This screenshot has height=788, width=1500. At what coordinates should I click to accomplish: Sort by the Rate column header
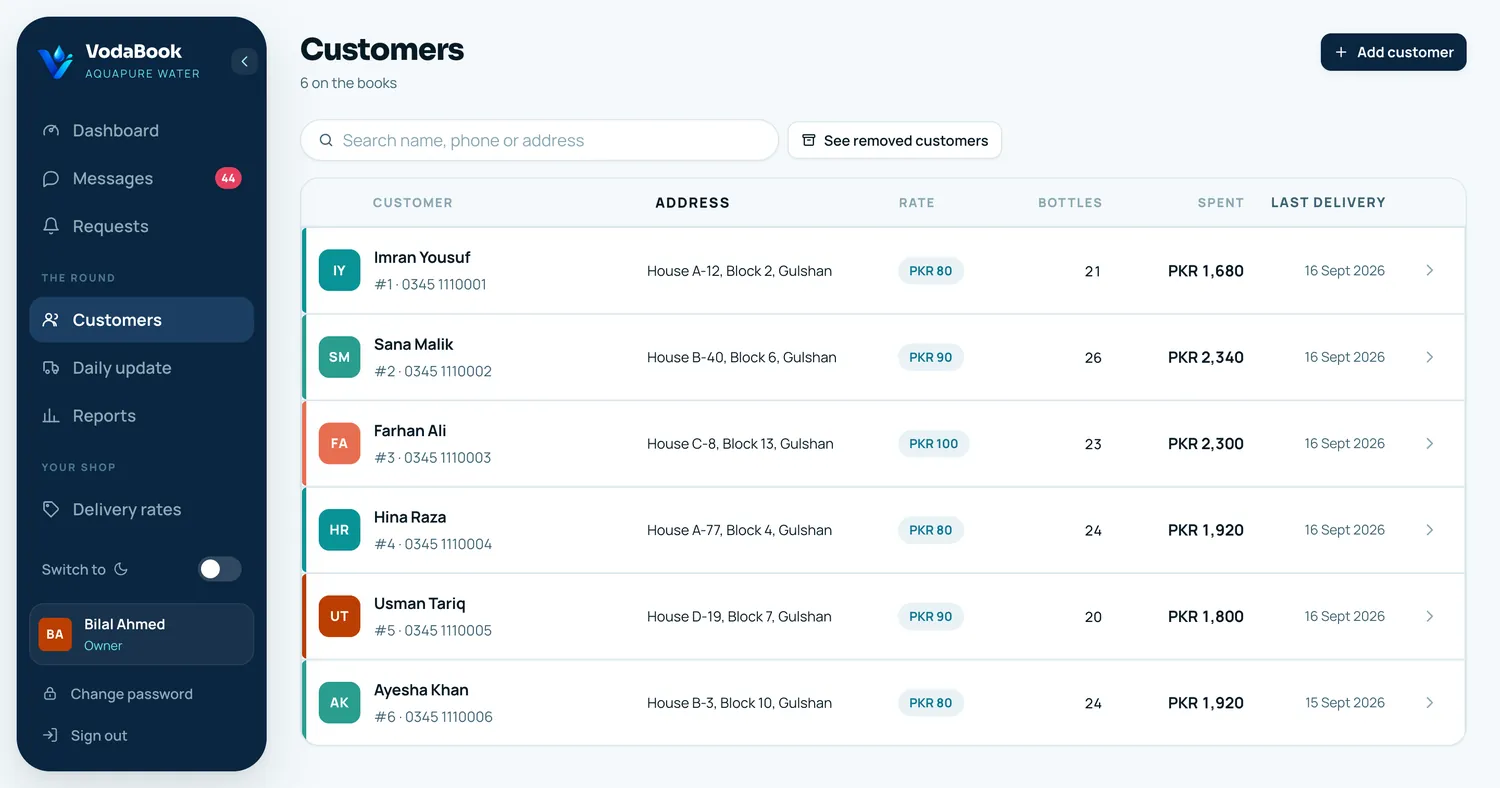(x=917, y=203)
